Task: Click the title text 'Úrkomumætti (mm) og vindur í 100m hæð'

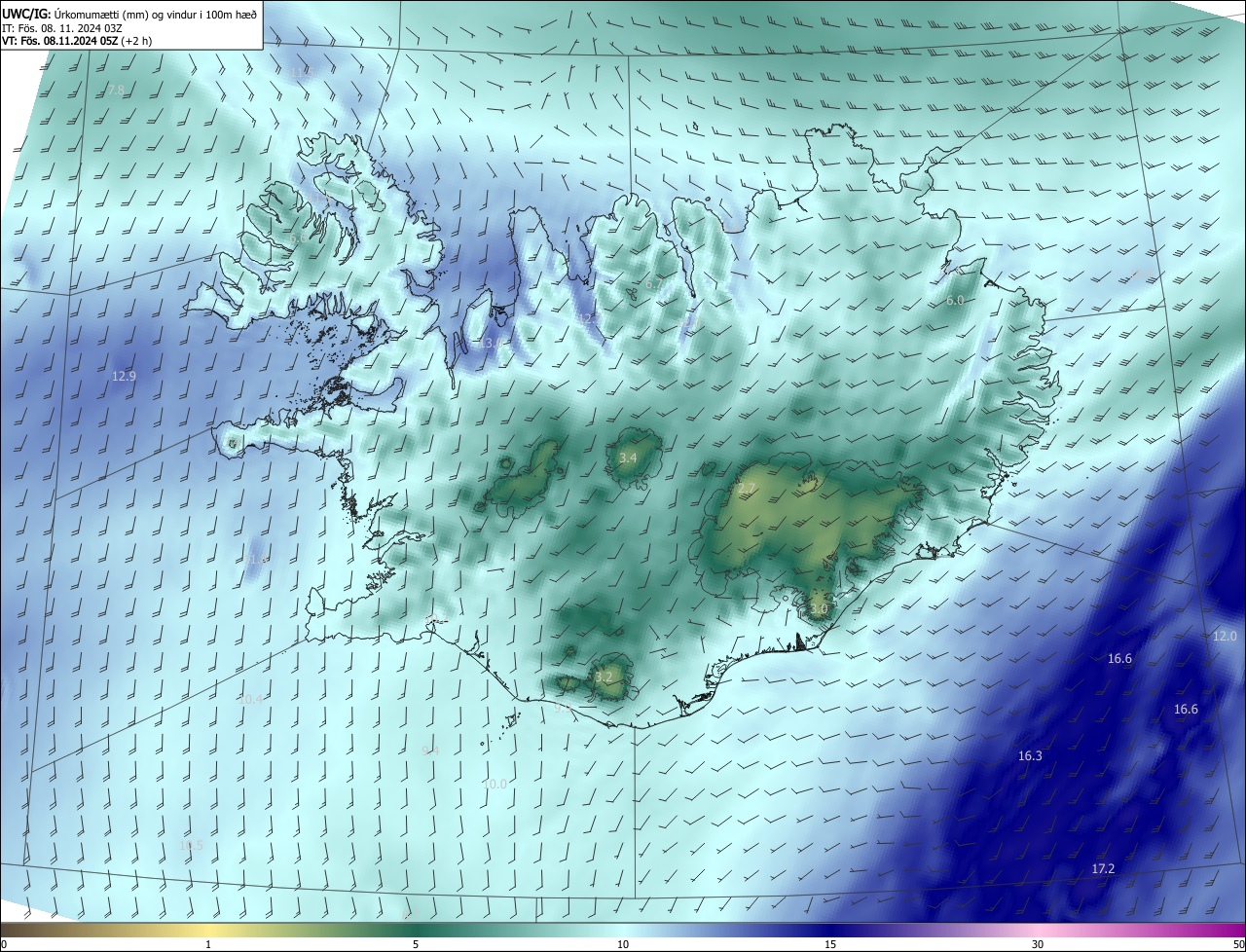Action: pyautogui.click(x=154, y=16)
